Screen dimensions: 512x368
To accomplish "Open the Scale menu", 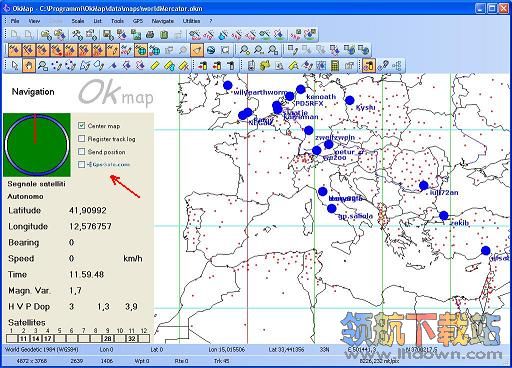I will click(78, 21).
